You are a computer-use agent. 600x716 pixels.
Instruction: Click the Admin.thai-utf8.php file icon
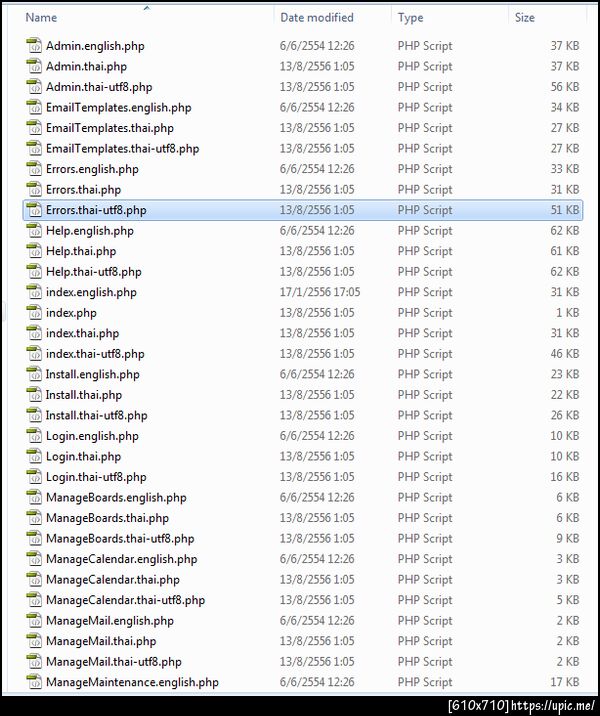tap(34, 87)
